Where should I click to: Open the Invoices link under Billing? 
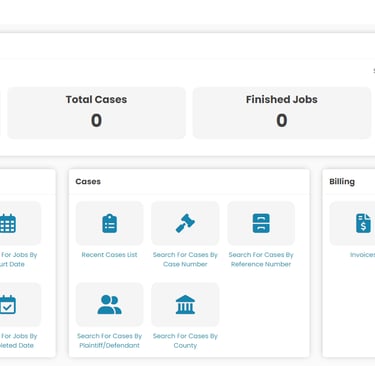(x=362, y=255)
